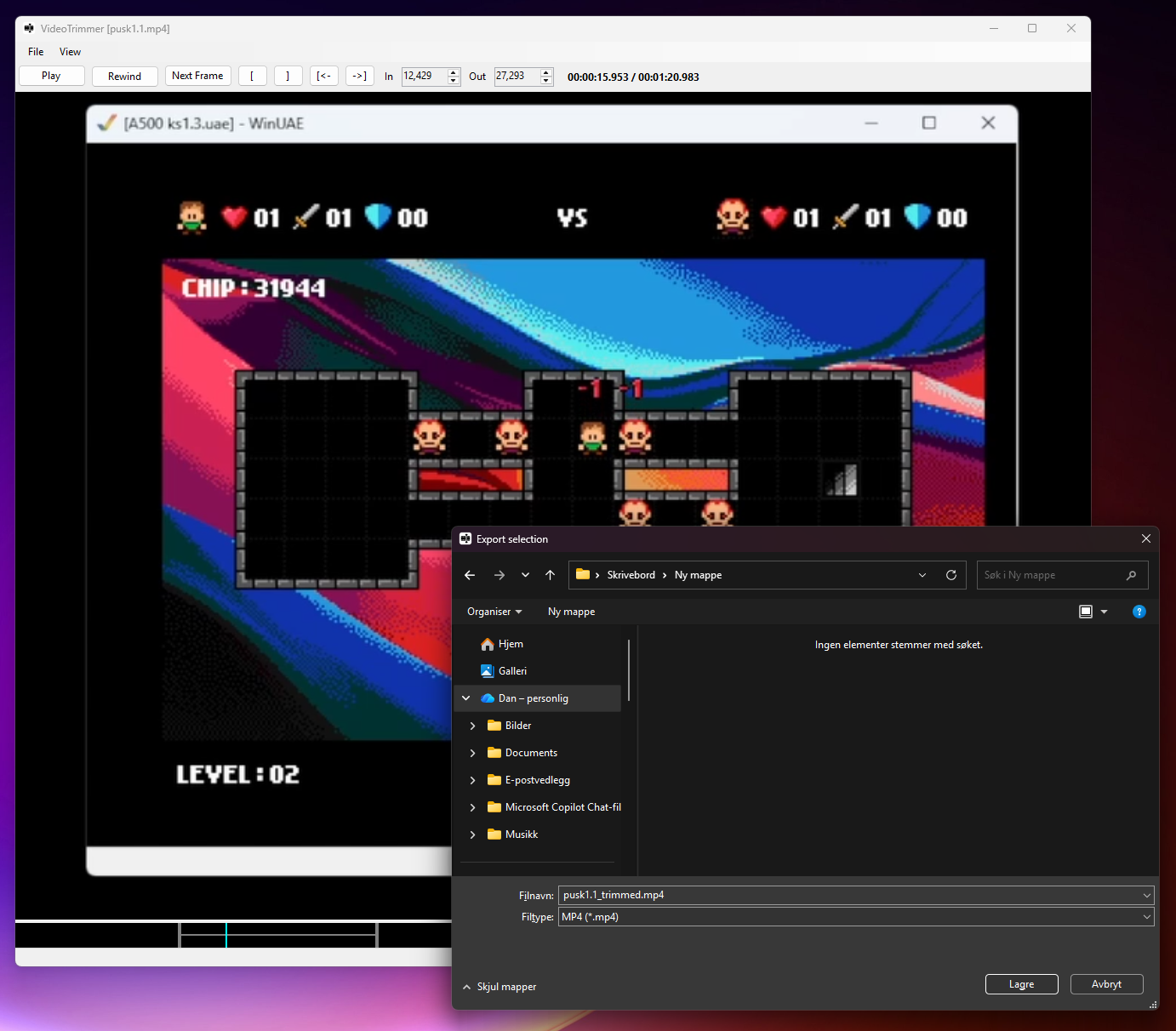Collapse the Dan – personlig tree node

pyautogui.click(x=466, y=698)
